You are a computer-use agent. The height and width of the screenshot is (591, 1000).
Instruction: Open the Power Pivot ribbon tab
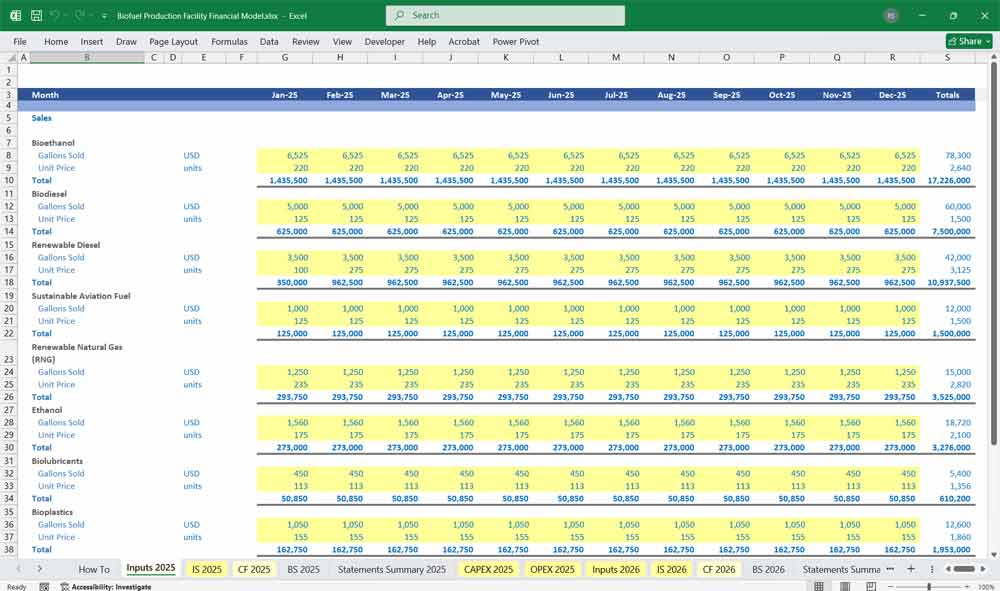click(x=515, y=42)
